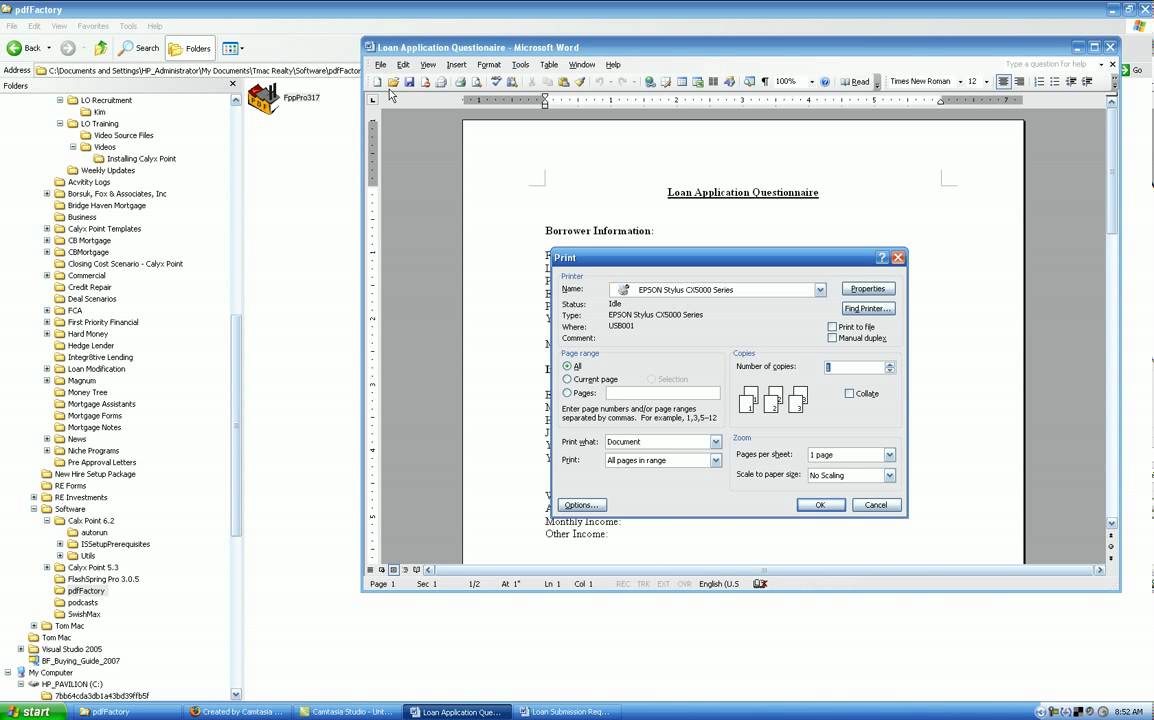The height and width of the screenshot is (720, 1154).
Task: Click the Cut scissors icon
Action: click(531, 82)
